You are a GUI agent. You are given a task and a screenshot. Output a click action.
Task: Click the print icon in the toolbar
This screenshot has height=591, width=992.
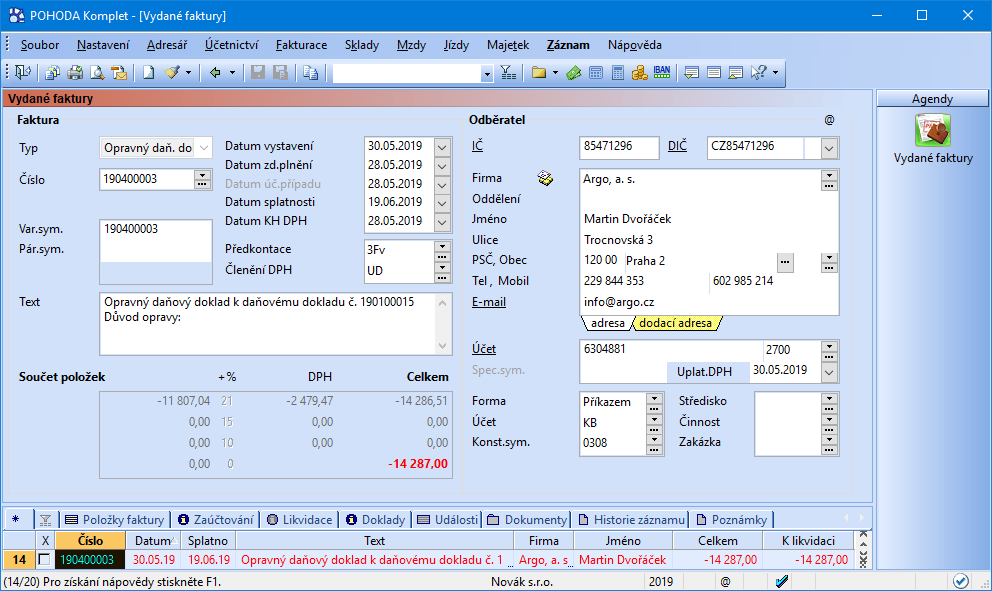pos(75,73)
